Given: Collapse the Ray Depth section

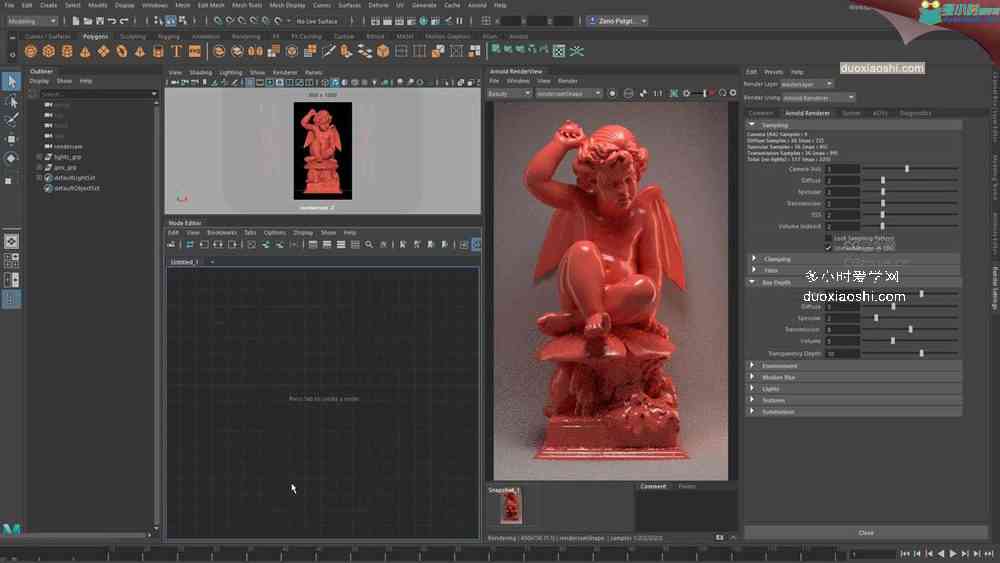Looking at the screenshot, I should pyautogui.click(x=752, y=282).
